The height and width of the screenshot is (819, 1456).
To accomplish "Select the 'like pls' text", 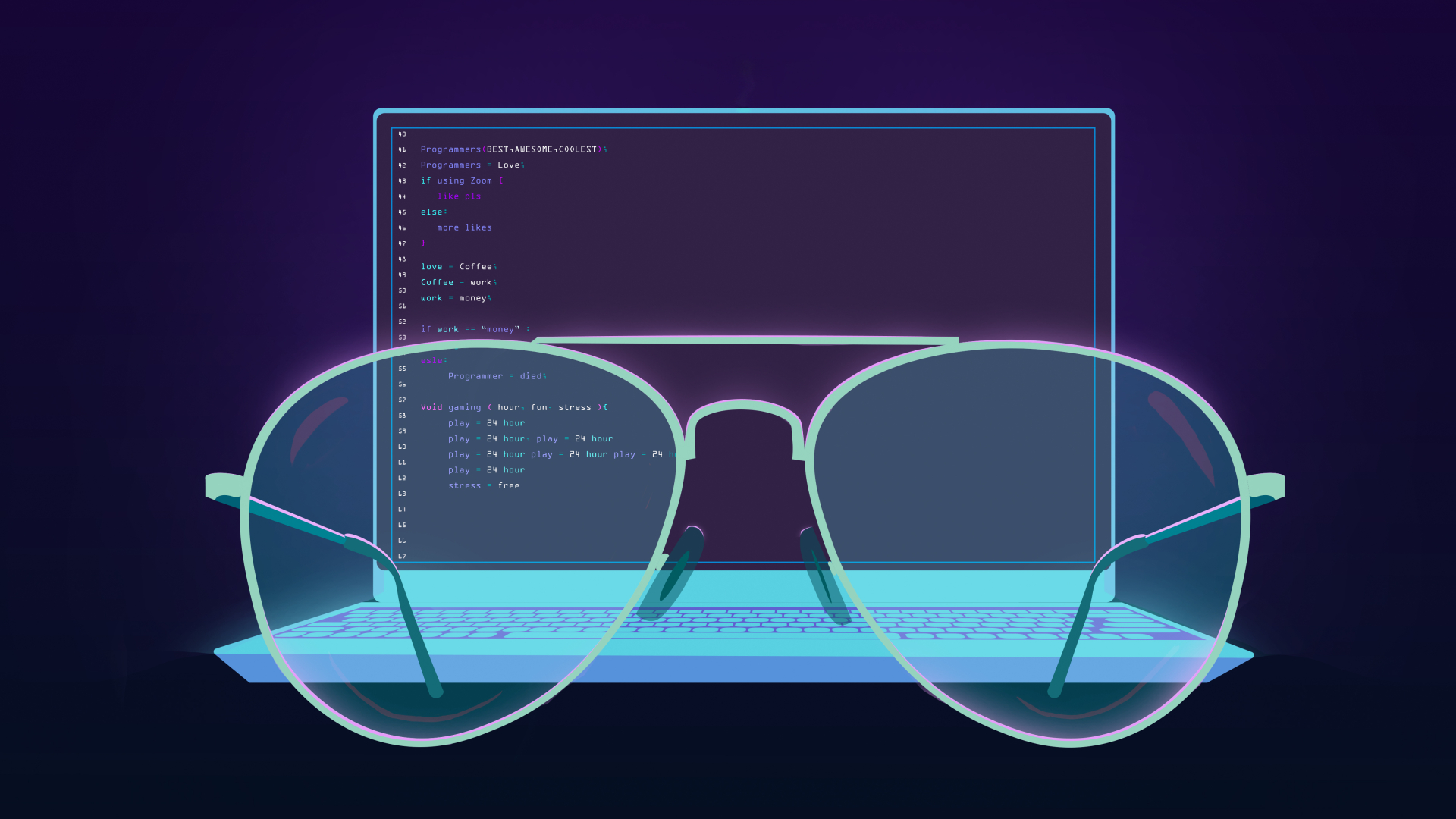I will point(459,196).
